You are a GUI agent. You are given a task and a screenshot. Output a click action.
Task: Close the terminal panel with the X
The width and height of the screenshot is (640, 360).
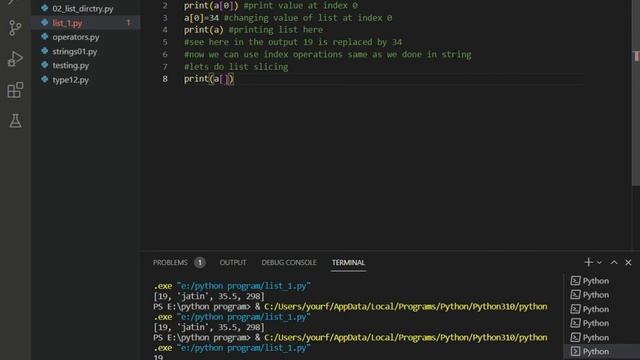coord(628,262)
